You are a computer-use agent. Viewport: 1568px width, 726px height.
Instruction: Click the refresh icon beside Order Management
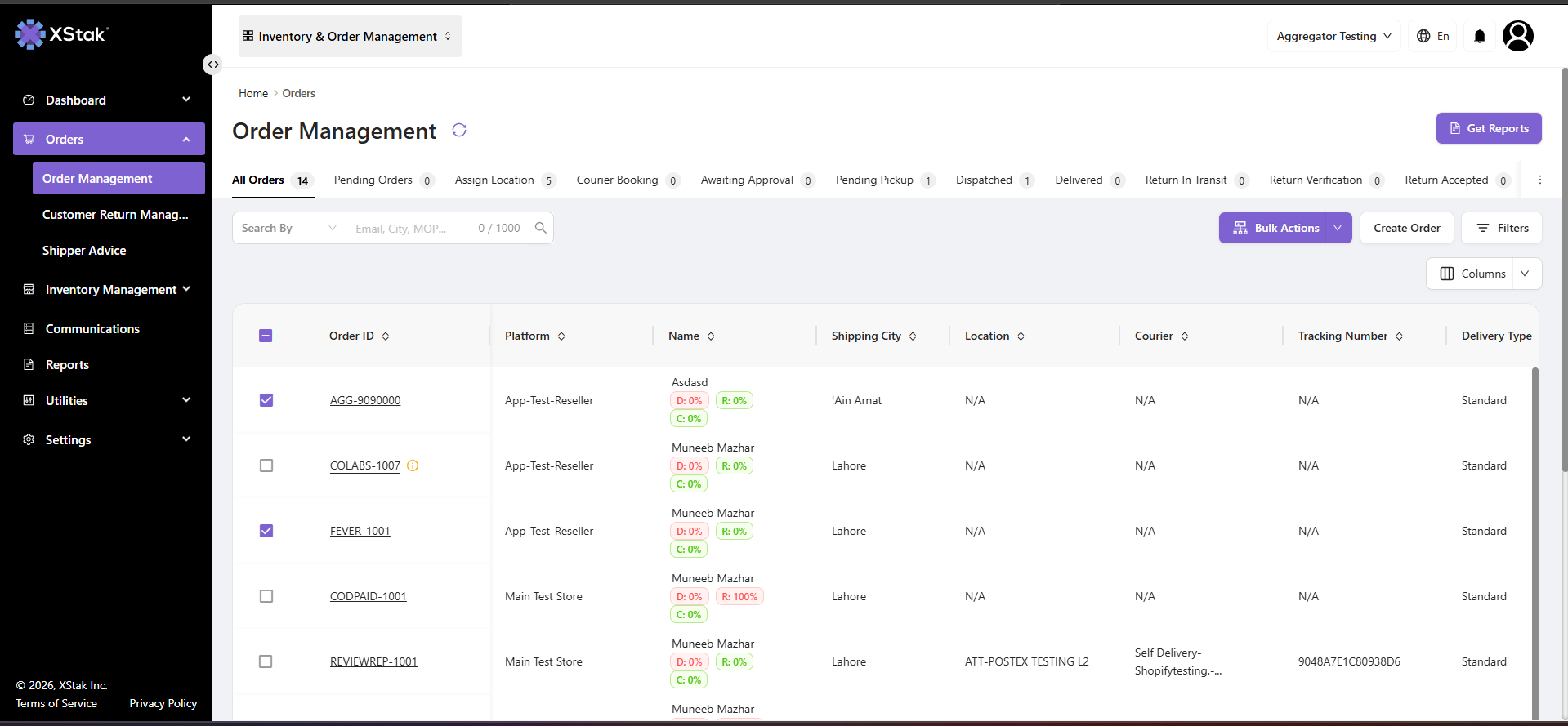click(459, 131)
